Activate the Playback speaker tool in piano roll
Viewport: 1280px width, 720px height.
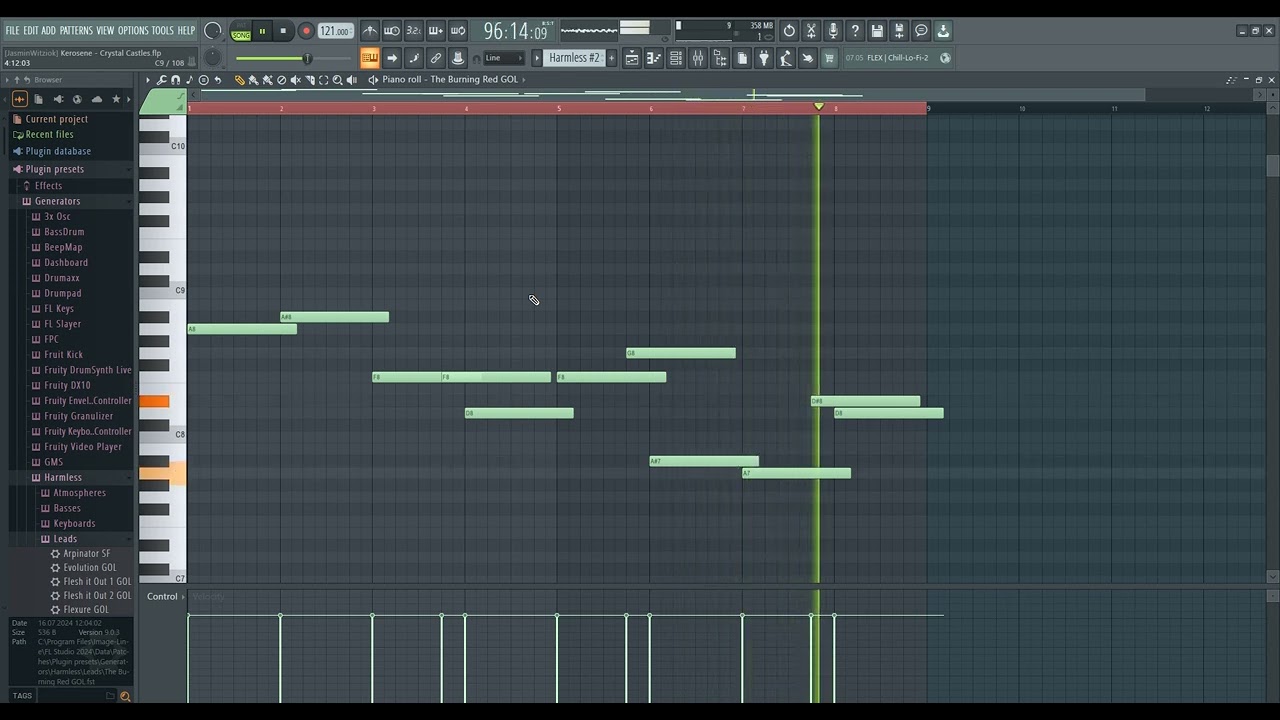(352, 80)
